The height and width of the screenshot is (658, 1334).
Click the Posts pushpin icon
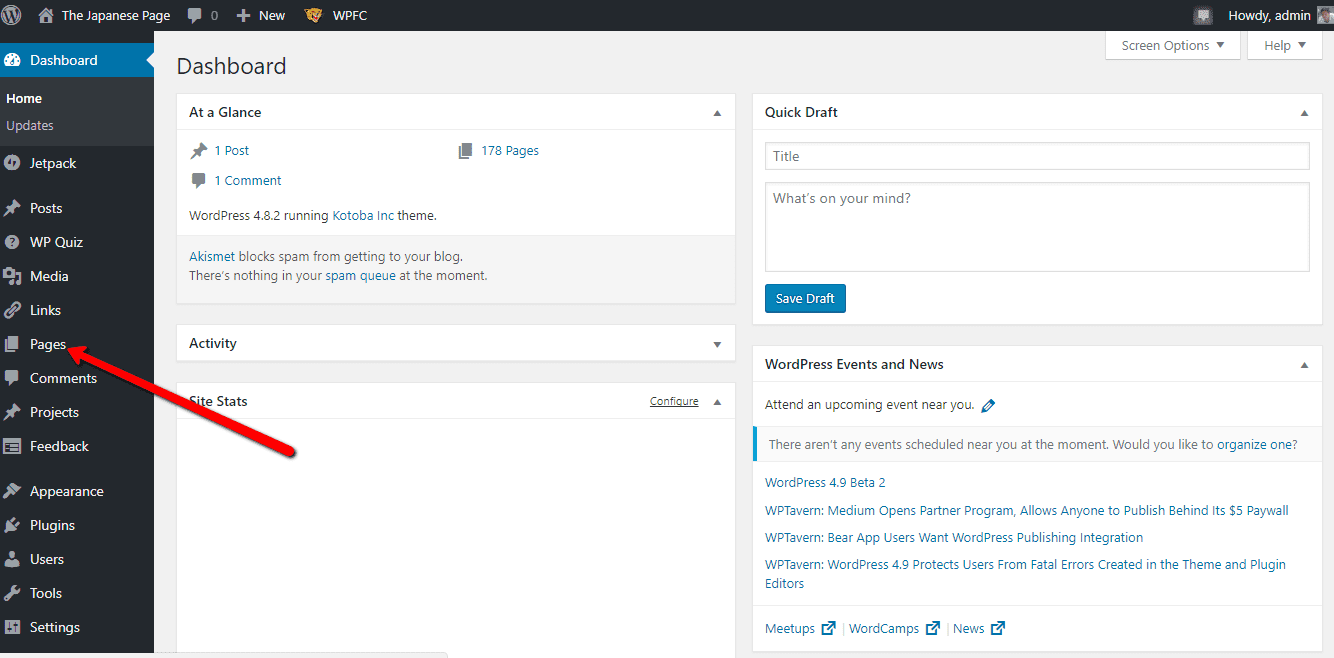[x=12, y=208]
